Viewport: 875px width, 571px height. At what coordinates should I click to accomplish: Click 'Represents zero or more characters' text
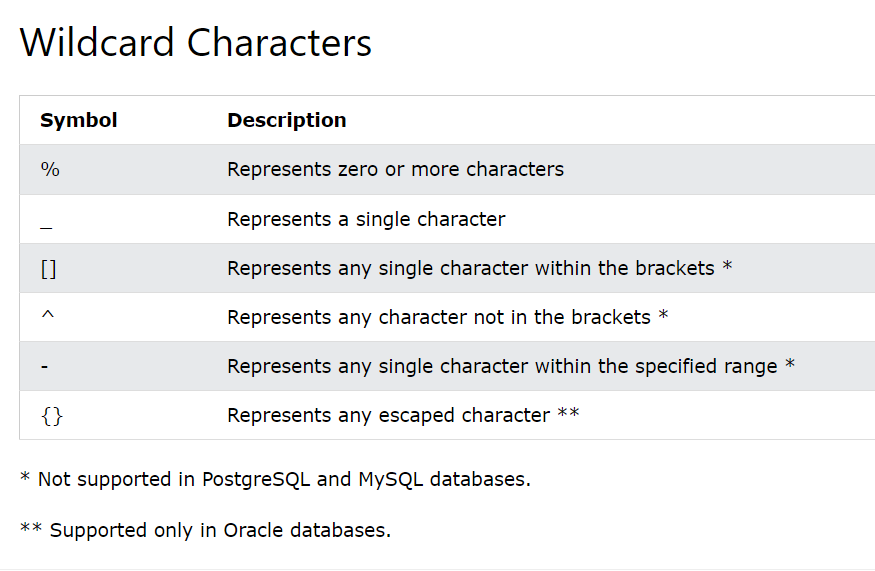[395, 170]
